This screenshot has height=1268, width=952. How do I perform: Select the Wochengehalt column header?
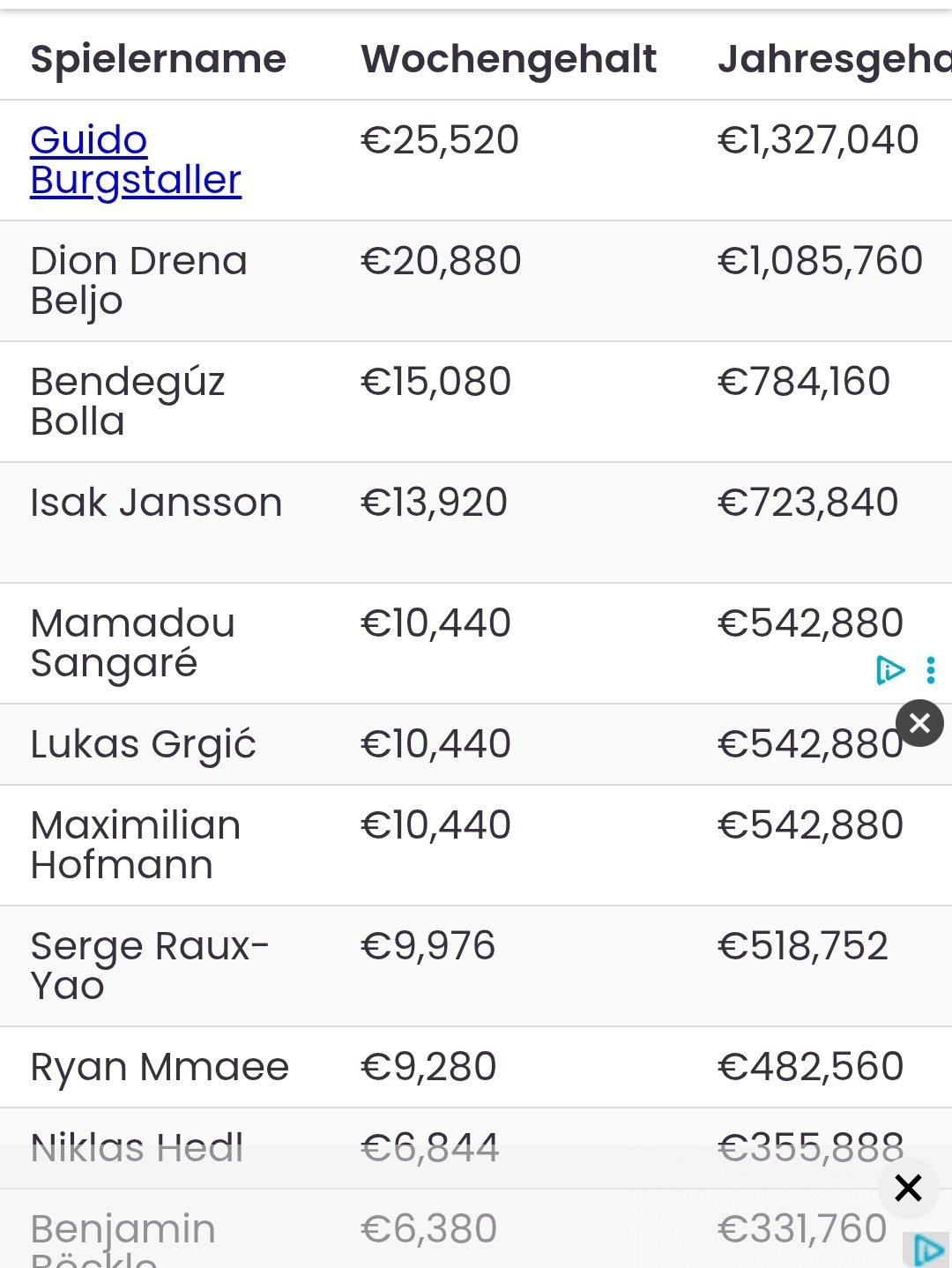point(509,59)
